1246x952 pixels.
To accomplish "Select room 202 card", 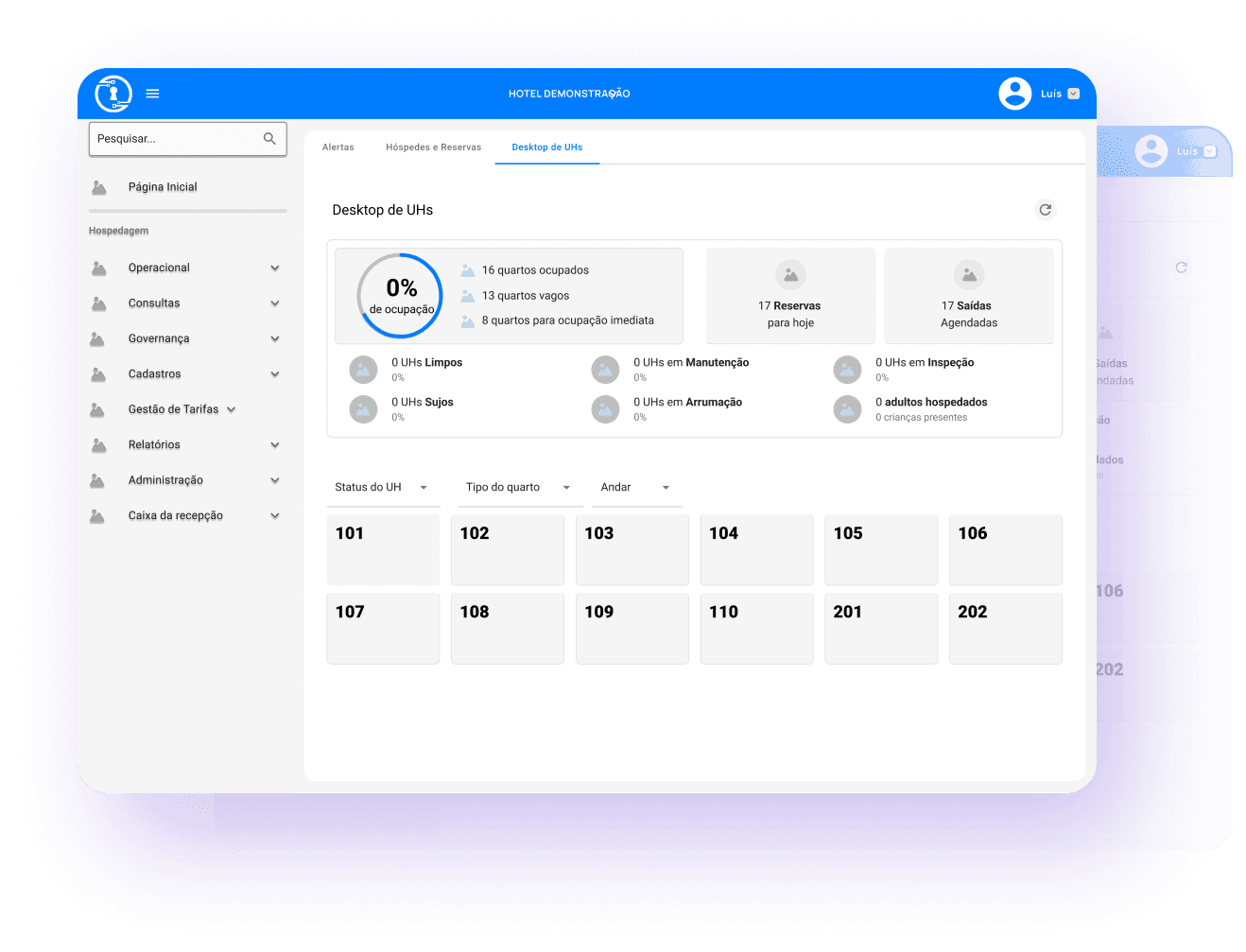I will pyautogui.click(x=1005, y=628).
